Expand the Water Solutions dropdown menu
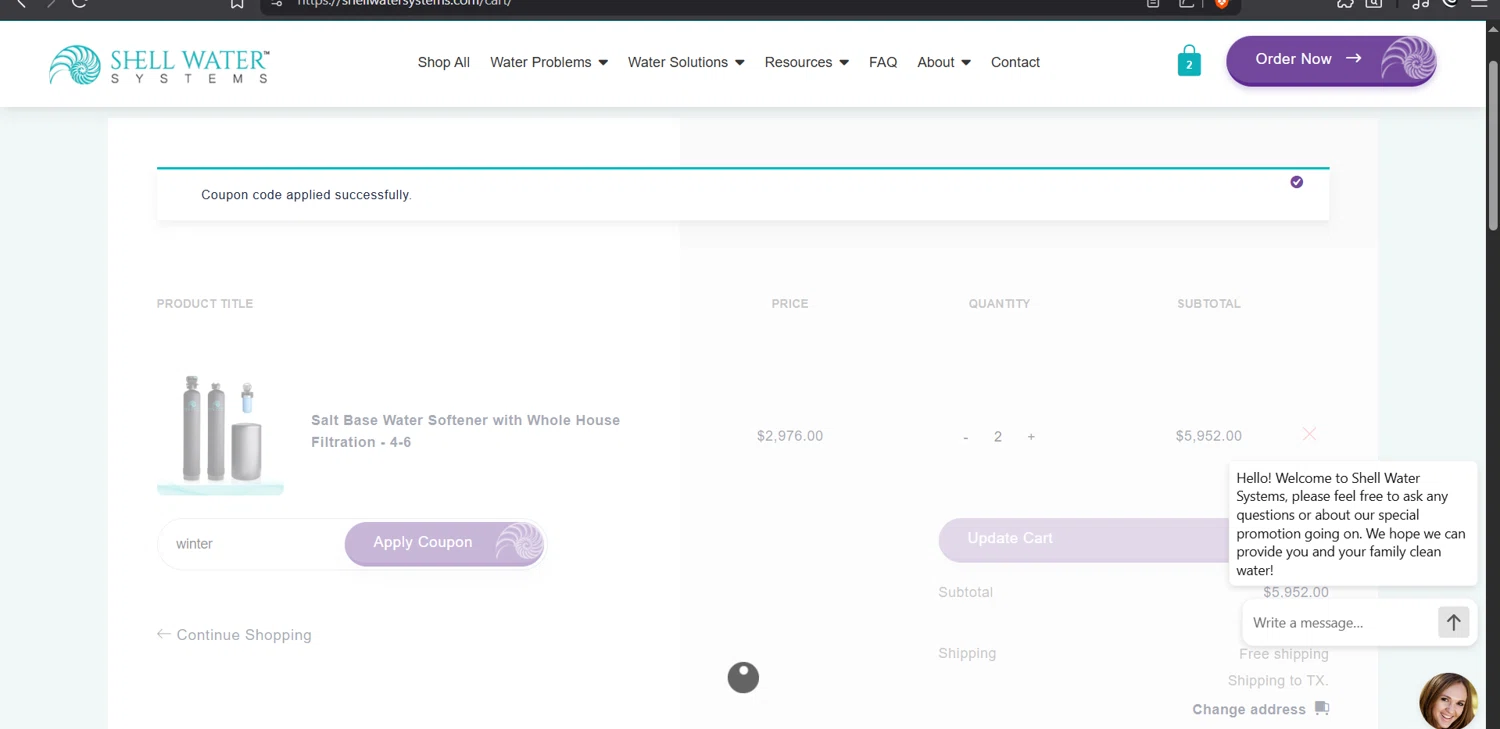 click(x=686, y=62)
